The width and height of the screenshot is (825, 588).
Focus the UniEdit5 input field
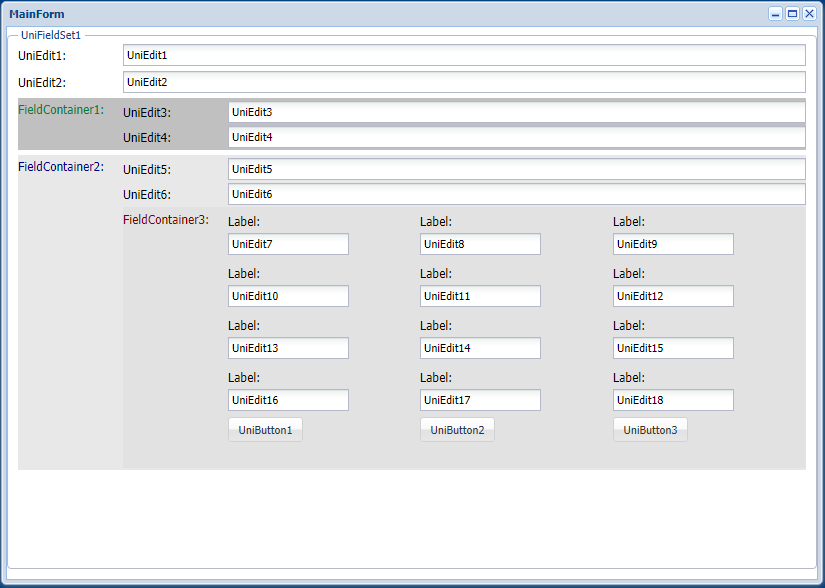516,169
